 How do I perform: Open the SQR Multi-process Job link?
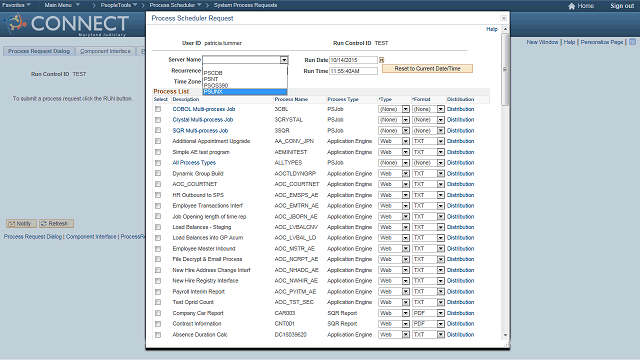click(200, 131)
